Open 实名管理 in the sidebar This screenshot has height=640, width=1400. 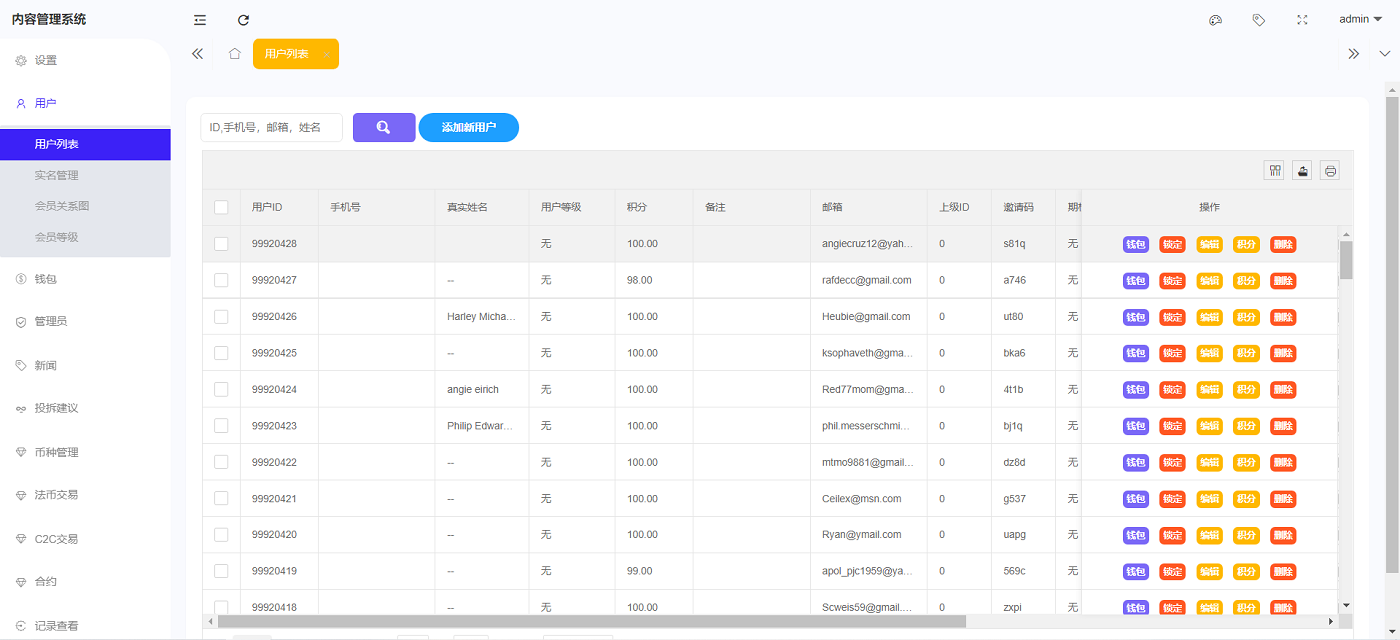[x=56, y=175]
